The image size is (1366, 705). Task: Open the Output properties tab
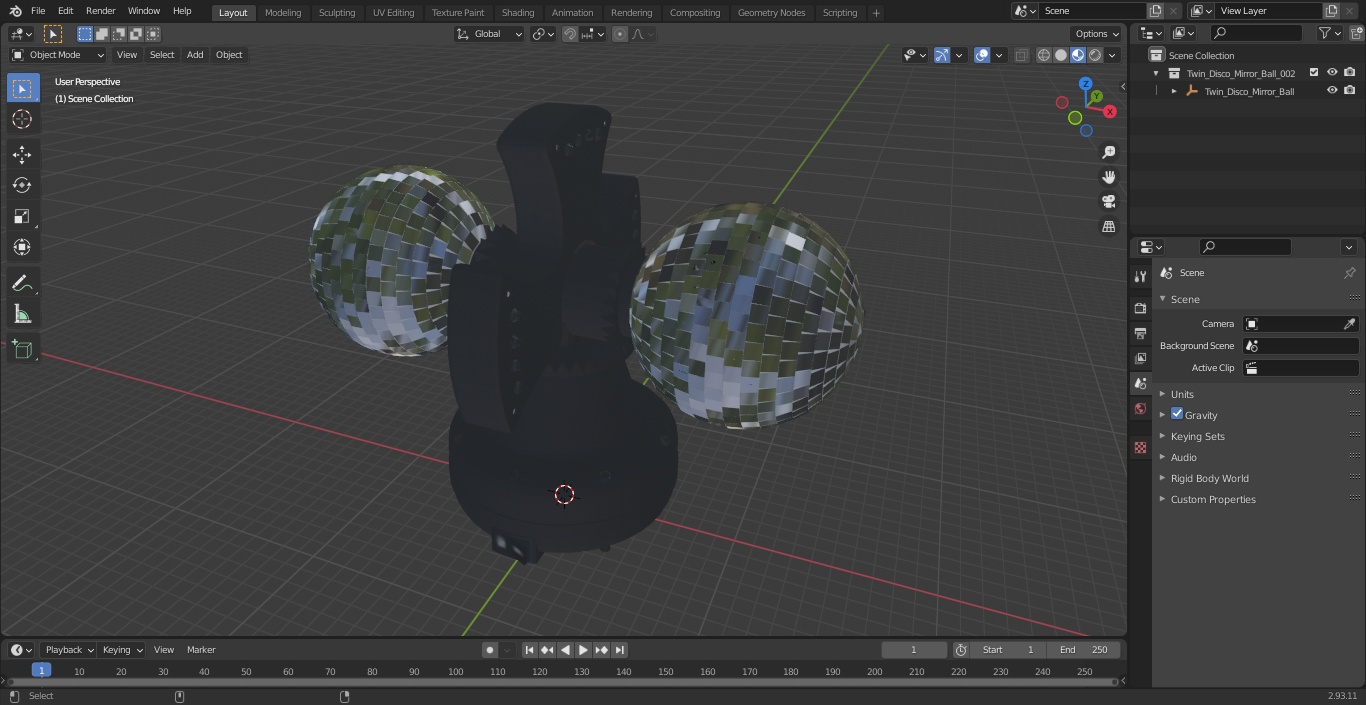click(x=1140, y=333)
